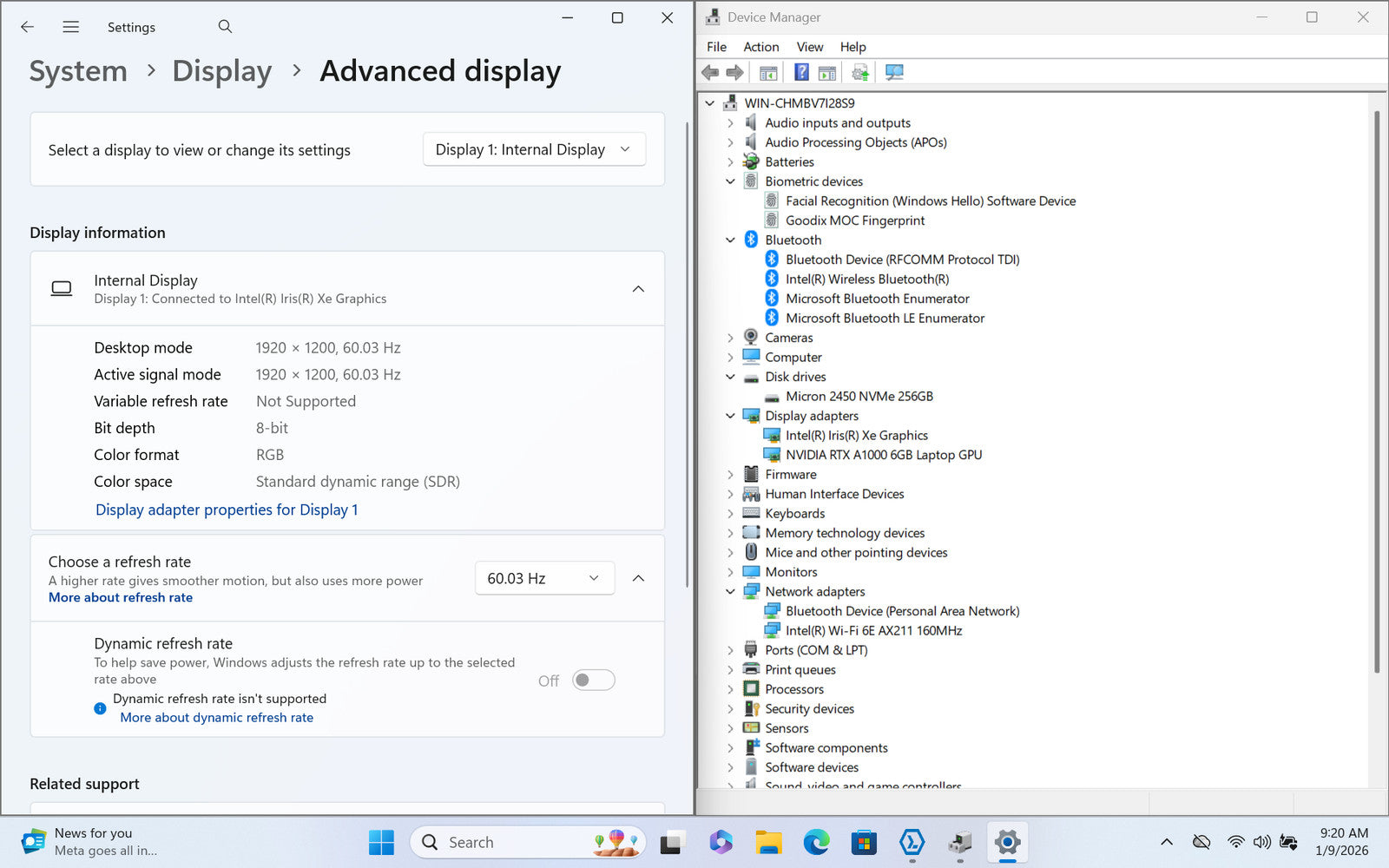Open the Action menu in Device Manager
Screen dimensions: 1389x868
tap(760, 47)
